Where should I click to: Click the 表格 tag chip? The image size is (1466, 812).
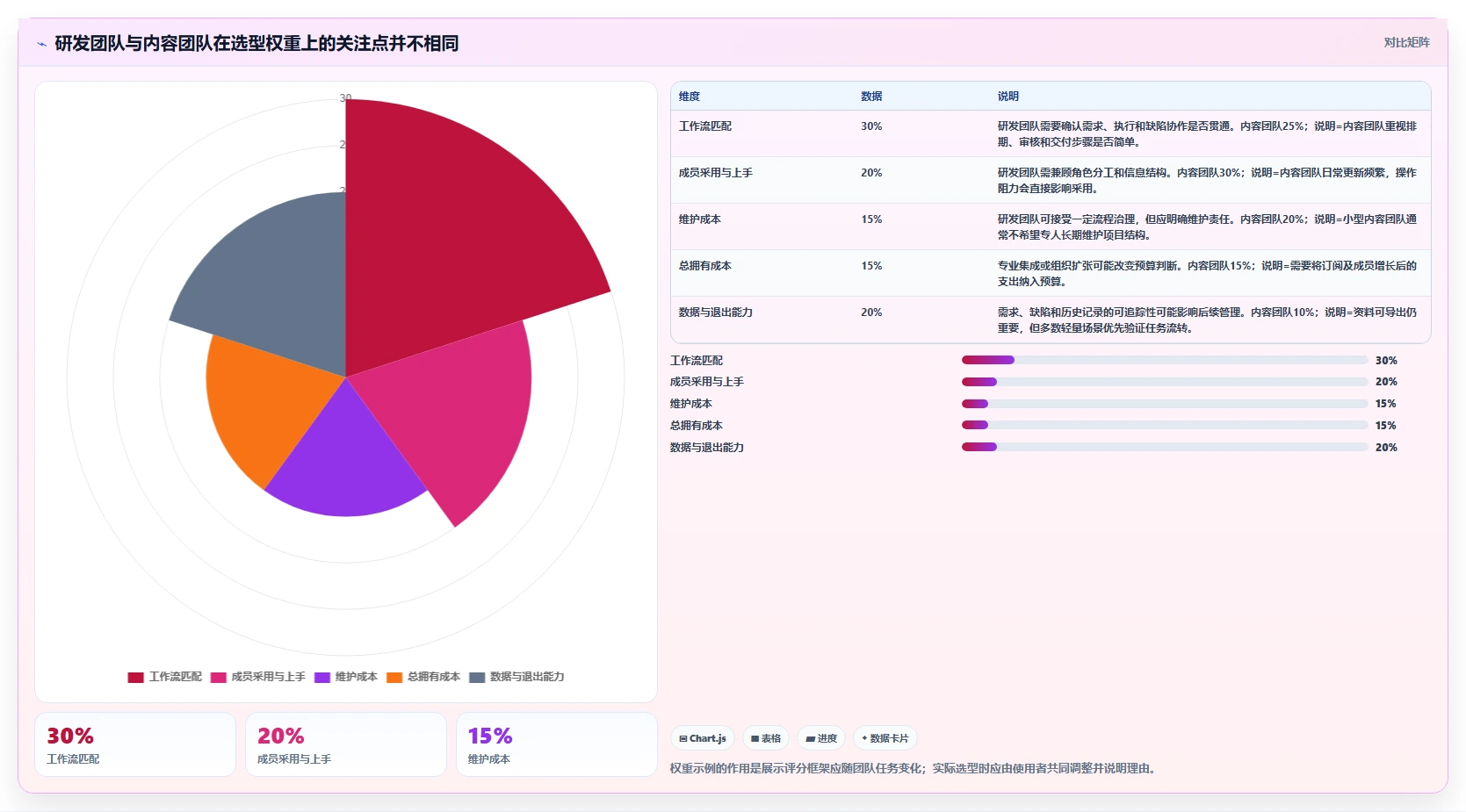tap(766, 738)
